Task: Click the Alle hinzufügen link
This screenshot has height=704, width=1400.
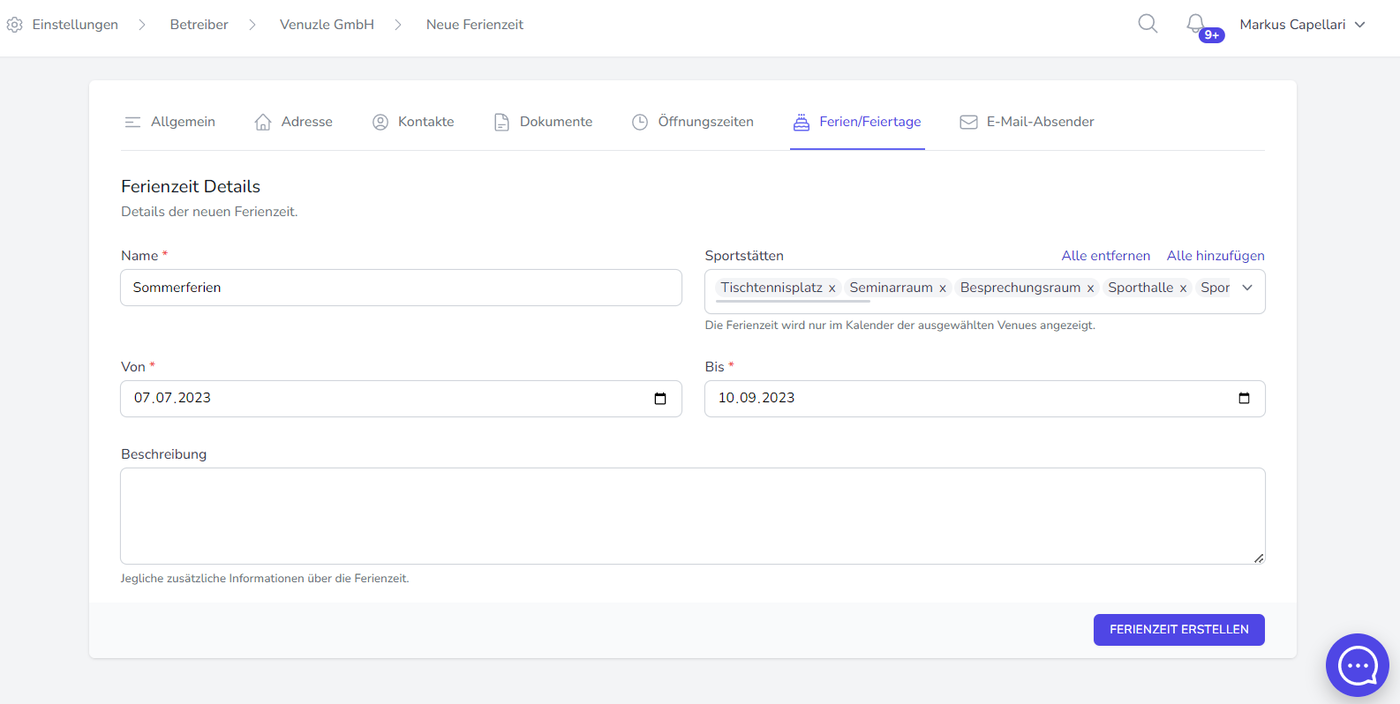Action: pos(1215,256)
